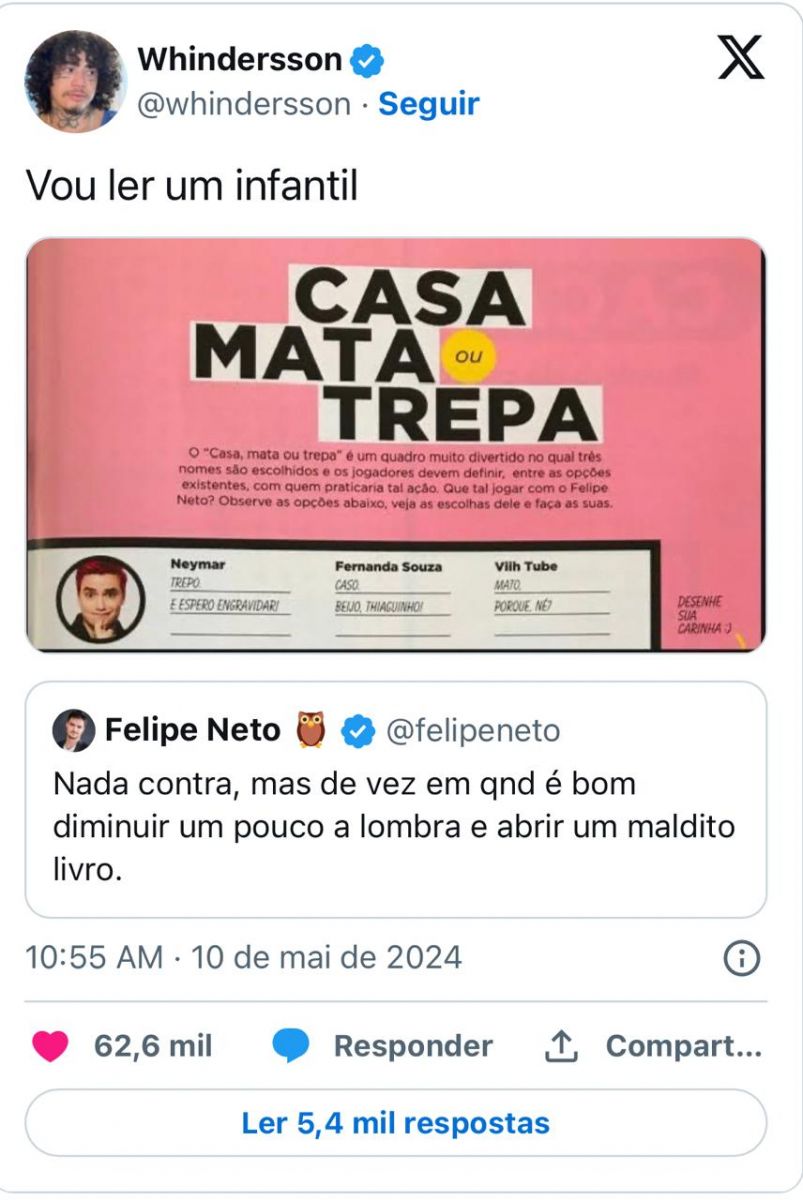Click the share upload arrow icon
The width and height of the screenshot is (803, 1200).
click(x=562, y=1046)
